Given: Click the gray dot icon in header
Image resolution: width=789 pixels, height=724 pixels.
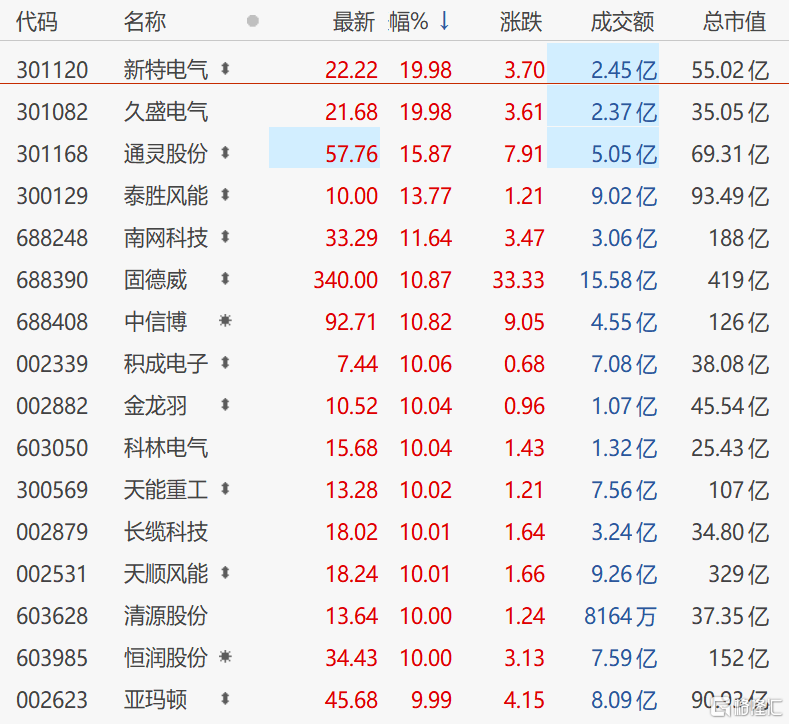Looking at the screenshot, I should 253,21.
